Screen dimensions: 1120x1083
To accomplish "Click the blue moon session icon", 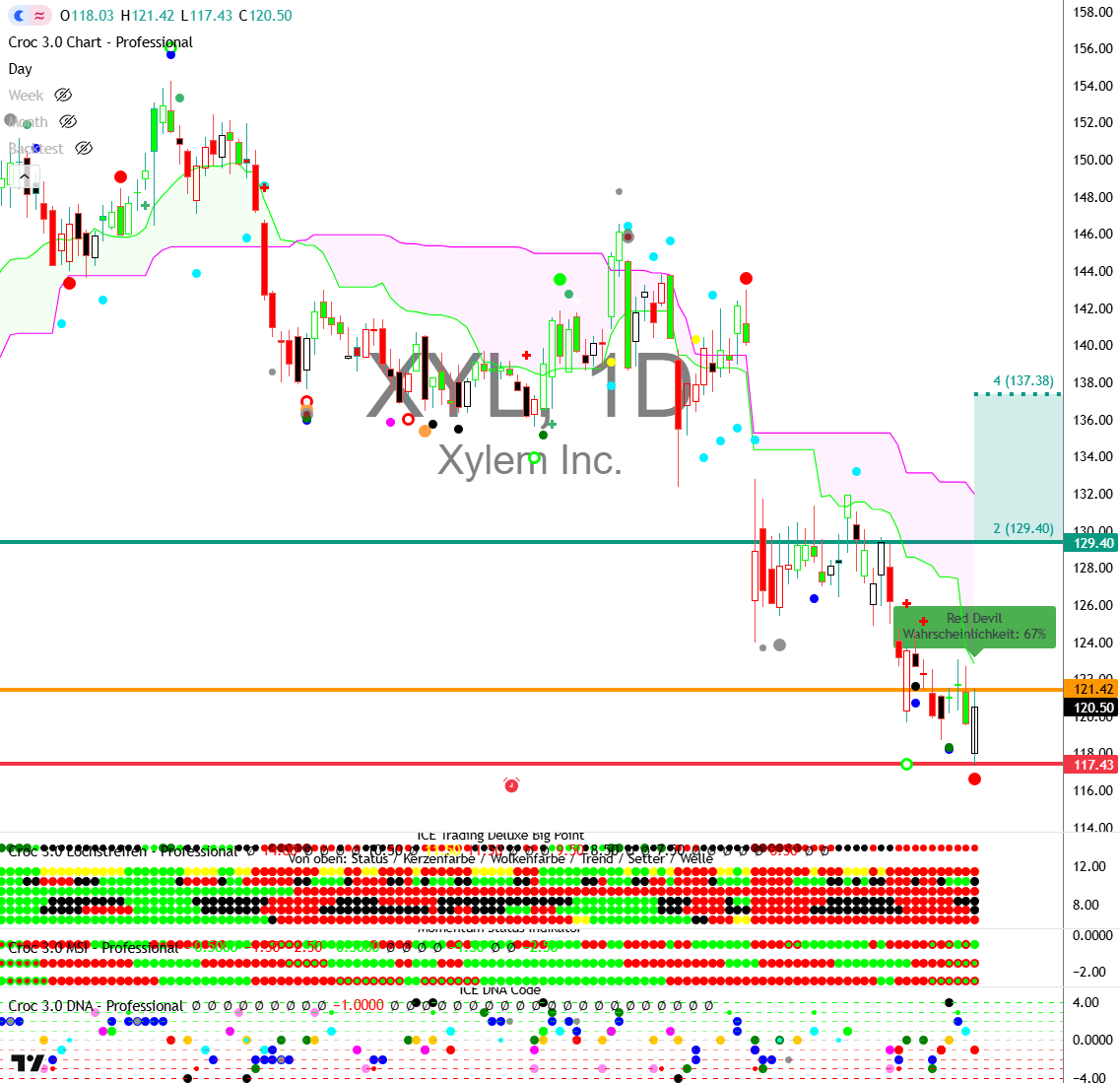I will (x=19, y=16).
